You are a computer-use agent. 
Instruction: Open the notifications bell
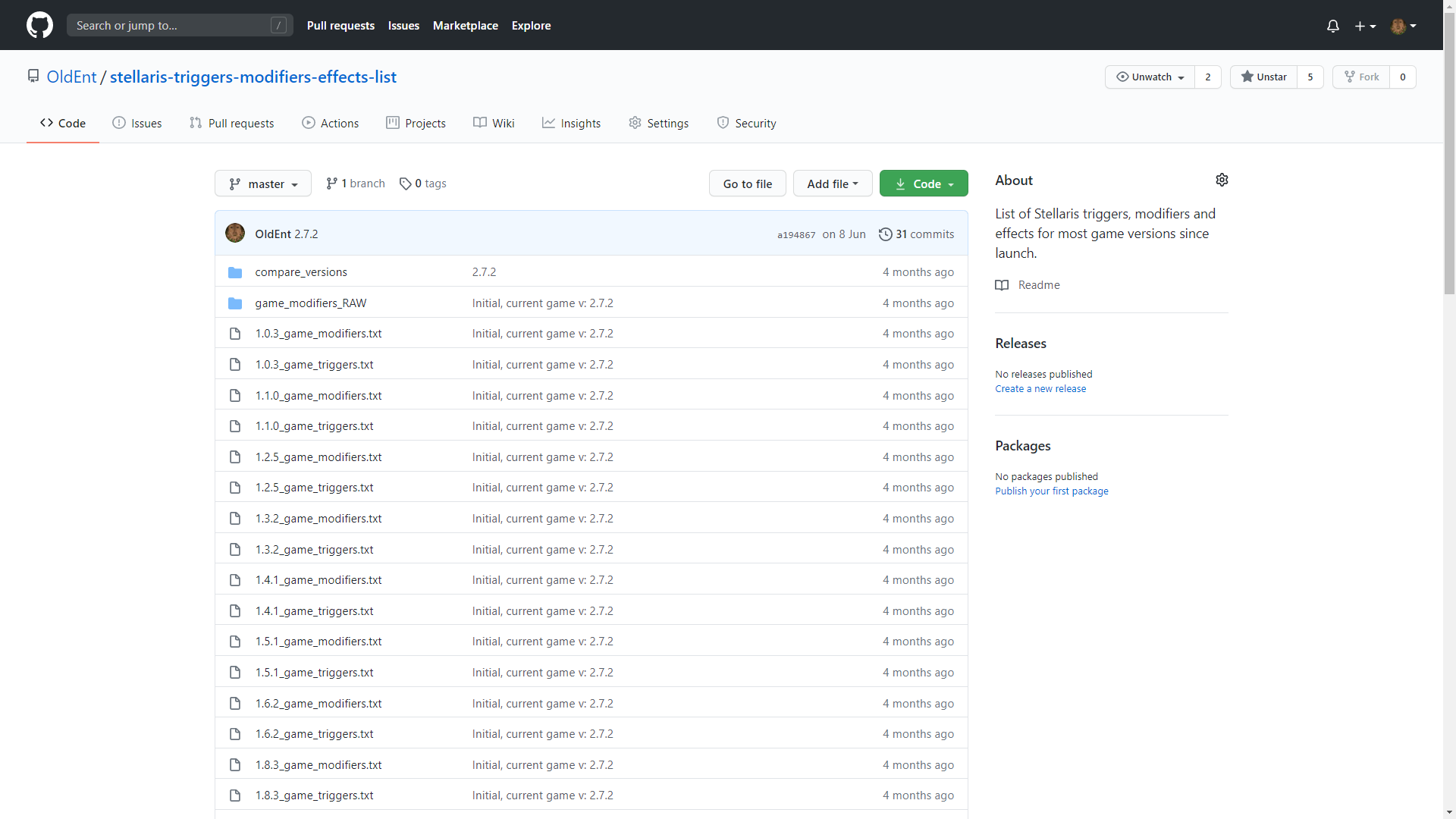(1332, 26)
